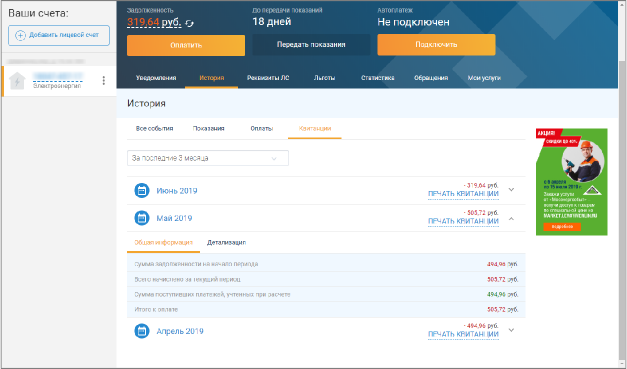This screenshot has height=369, width=627.
Task: Open the Мои услуги tab
Action: 484,78
